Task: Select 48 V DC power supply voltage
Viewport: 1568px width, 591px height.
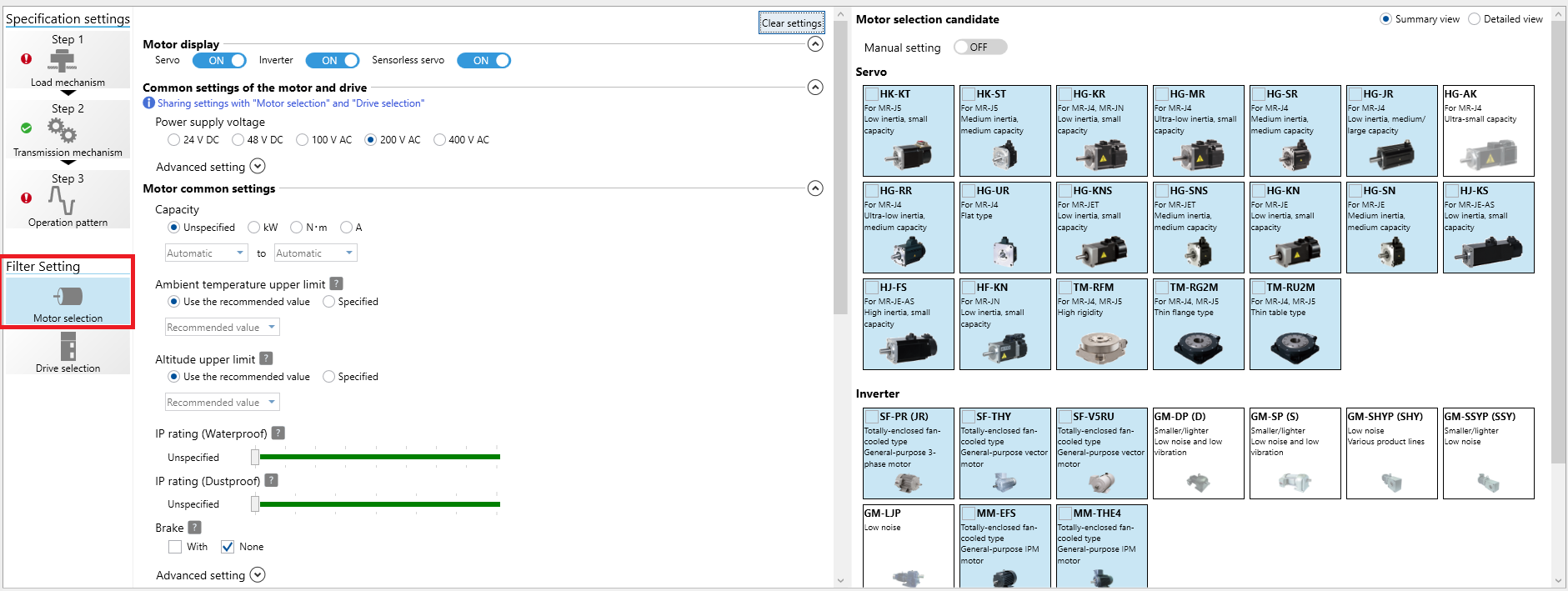Action: tap(238, 139)
